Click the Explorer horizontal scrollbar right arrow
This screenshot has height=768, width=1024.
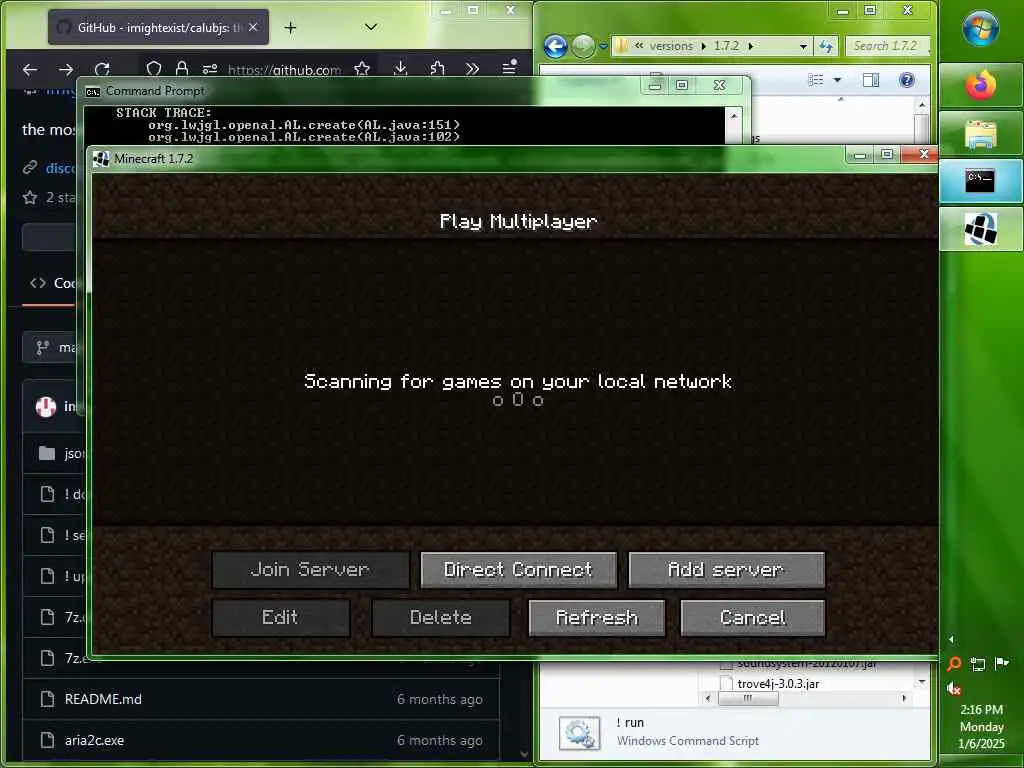904,698
